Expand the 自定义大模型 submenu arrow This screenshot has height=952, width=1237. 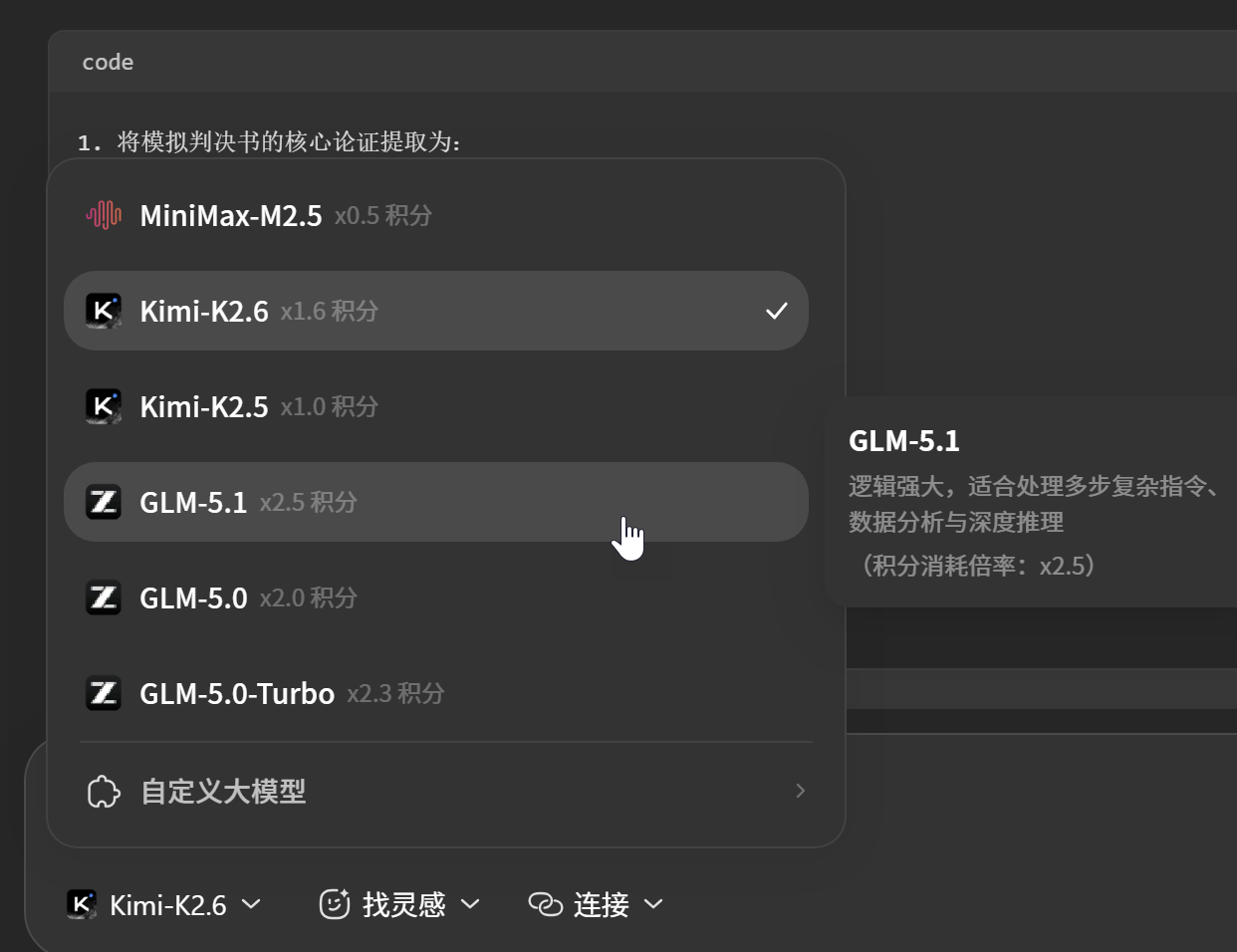point(801,791)
